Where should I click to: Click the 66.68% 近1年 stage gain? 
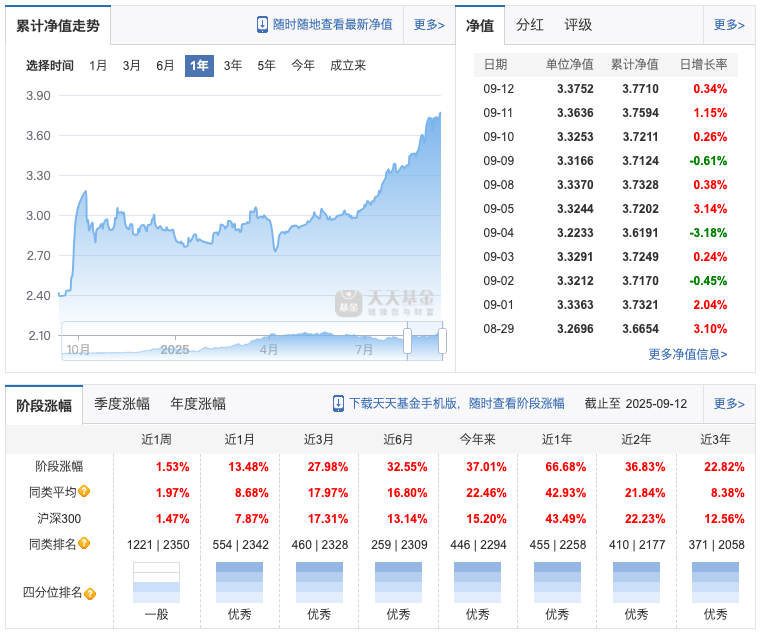[x=565, y=467]
